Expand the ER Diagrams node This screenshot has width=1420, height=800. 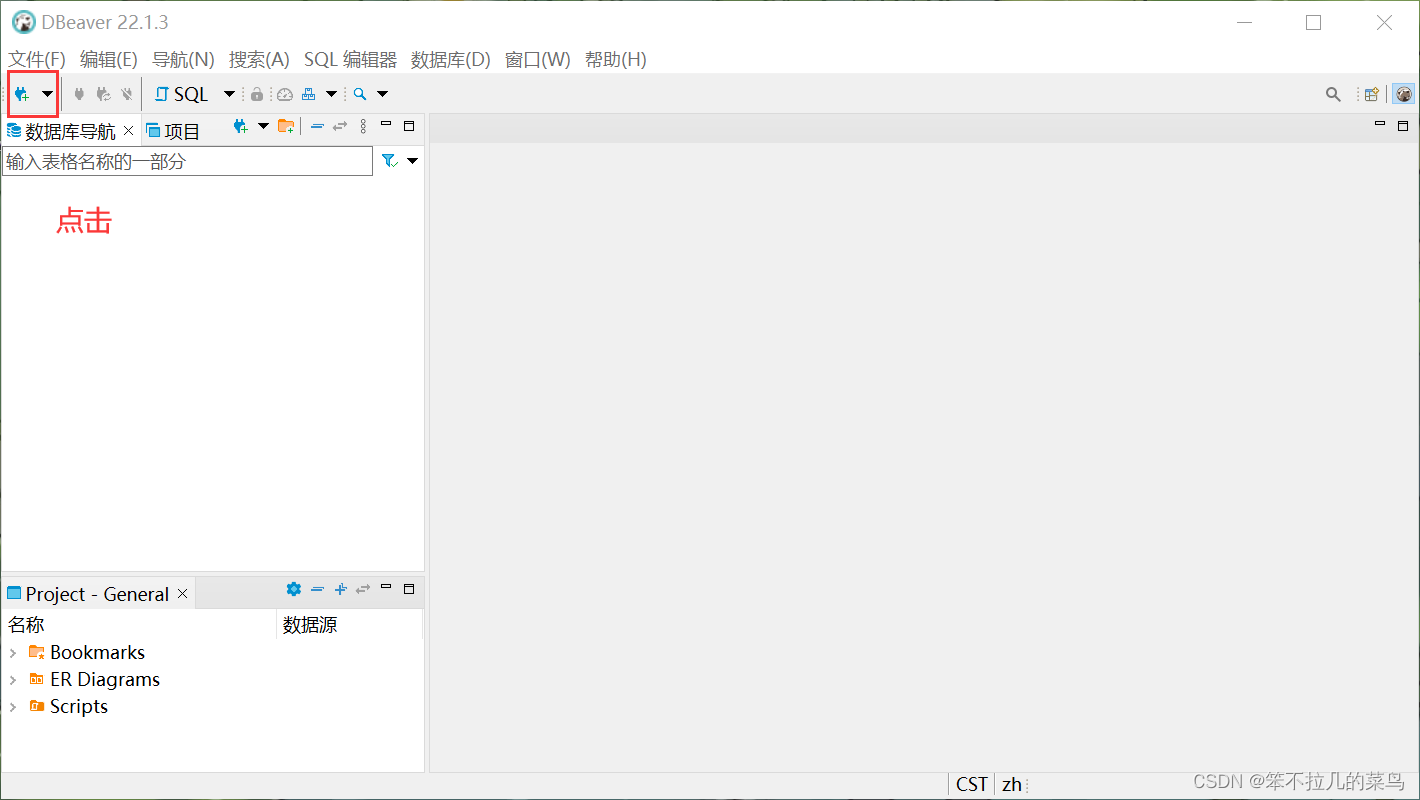pos(13,679)
